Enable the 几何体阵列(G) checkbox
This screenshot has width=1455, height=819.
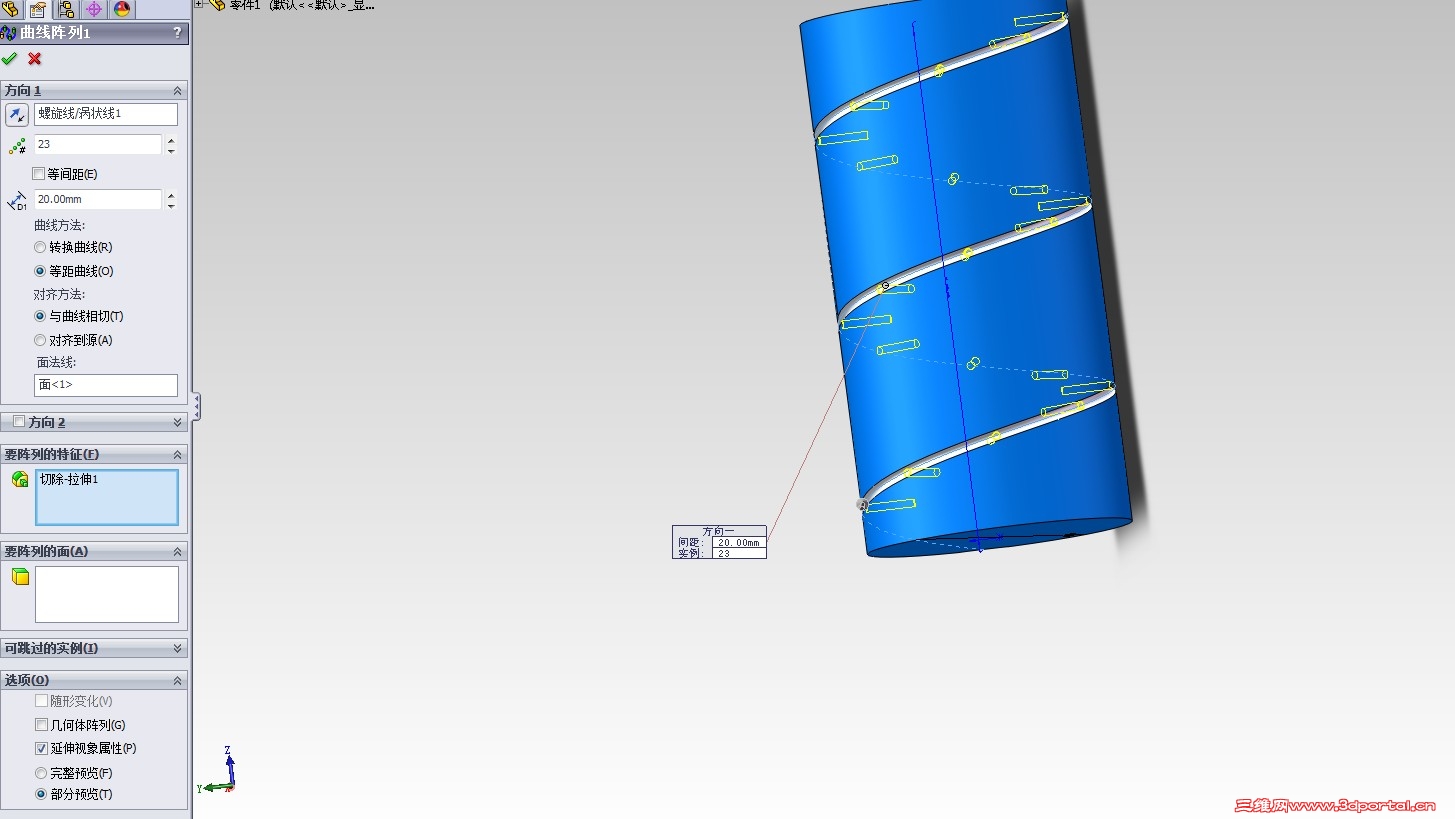point(41,725)
